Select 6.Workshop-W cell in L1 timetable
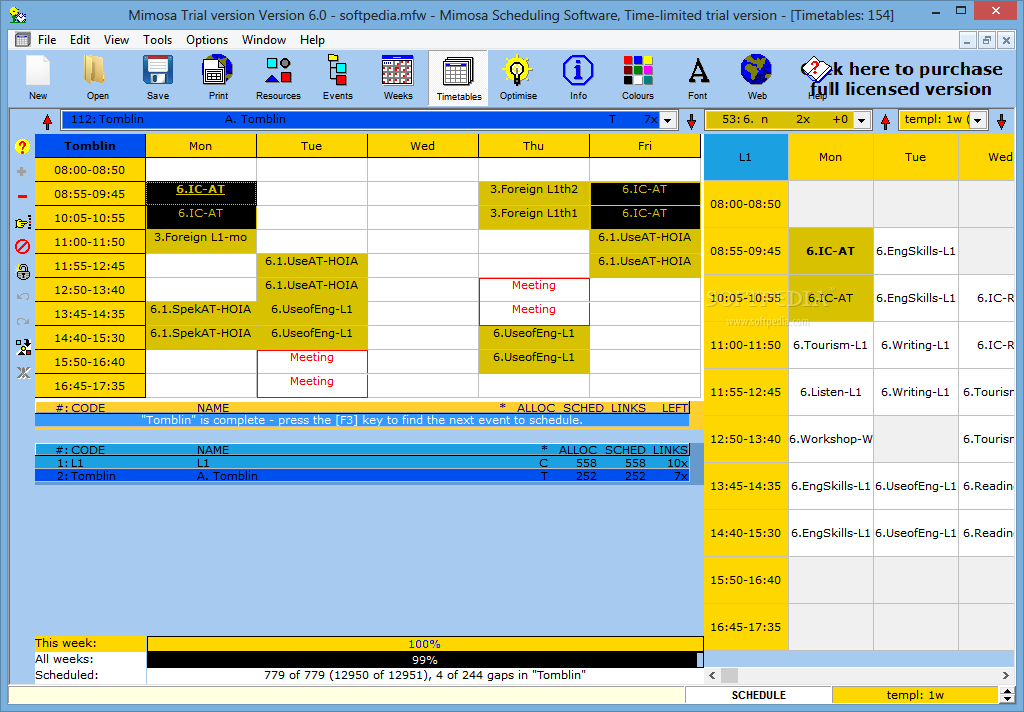 click(x=830, y=439)
